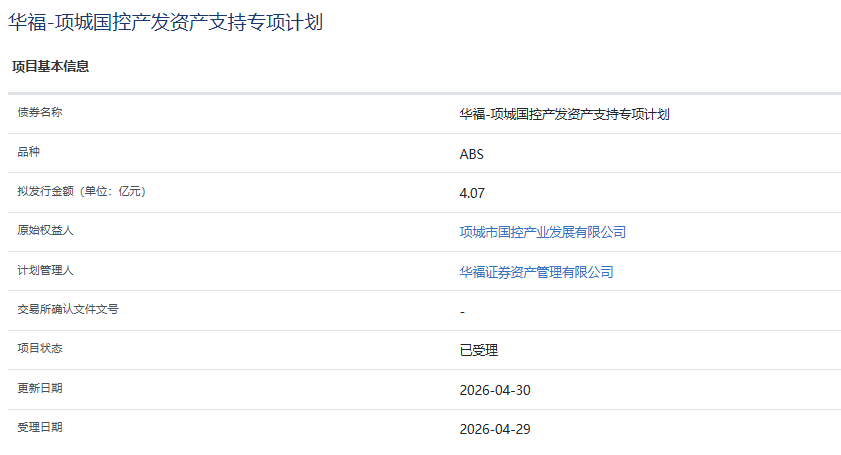Open the 华福证券资产管理有限公司 link
Viewport: 841px width, 455px height.
click(x=536, y=272)
